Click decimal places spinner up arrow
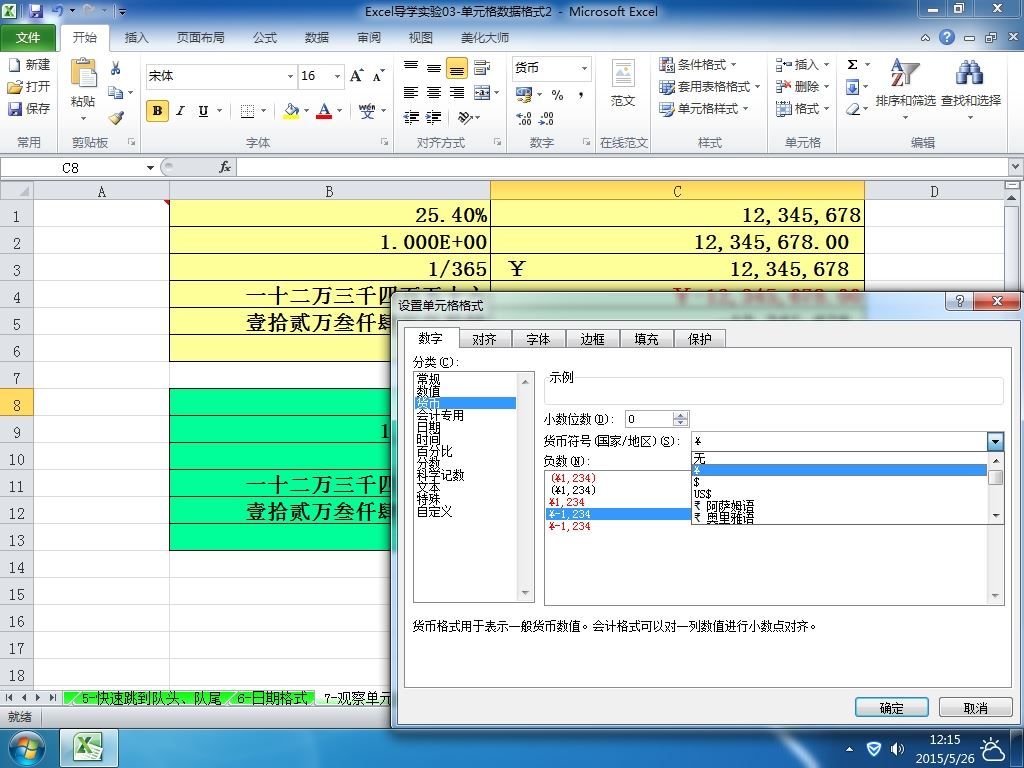Screen dimensions: 1024x768 680,415
